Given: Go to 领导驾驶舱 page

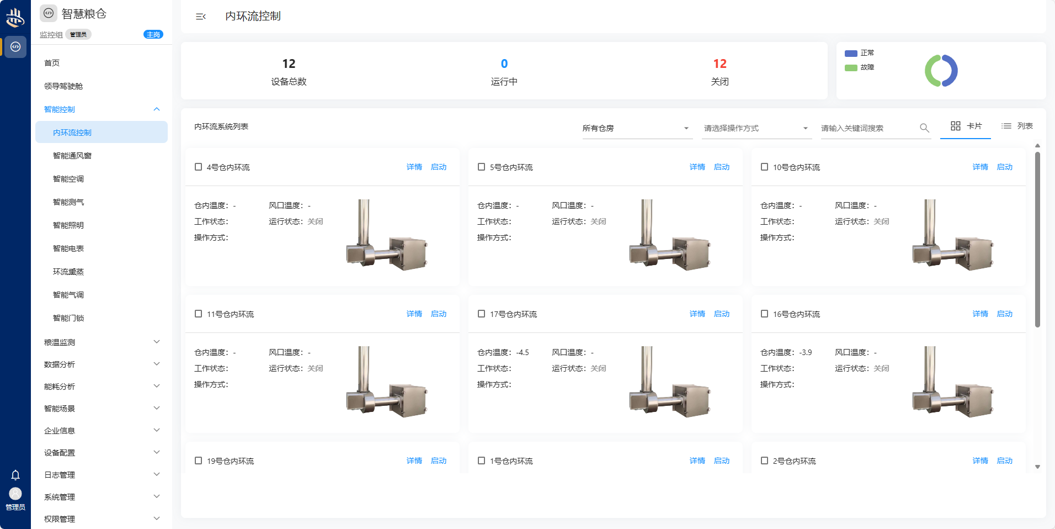Looking at the screenshot, I should click(63, 86).
